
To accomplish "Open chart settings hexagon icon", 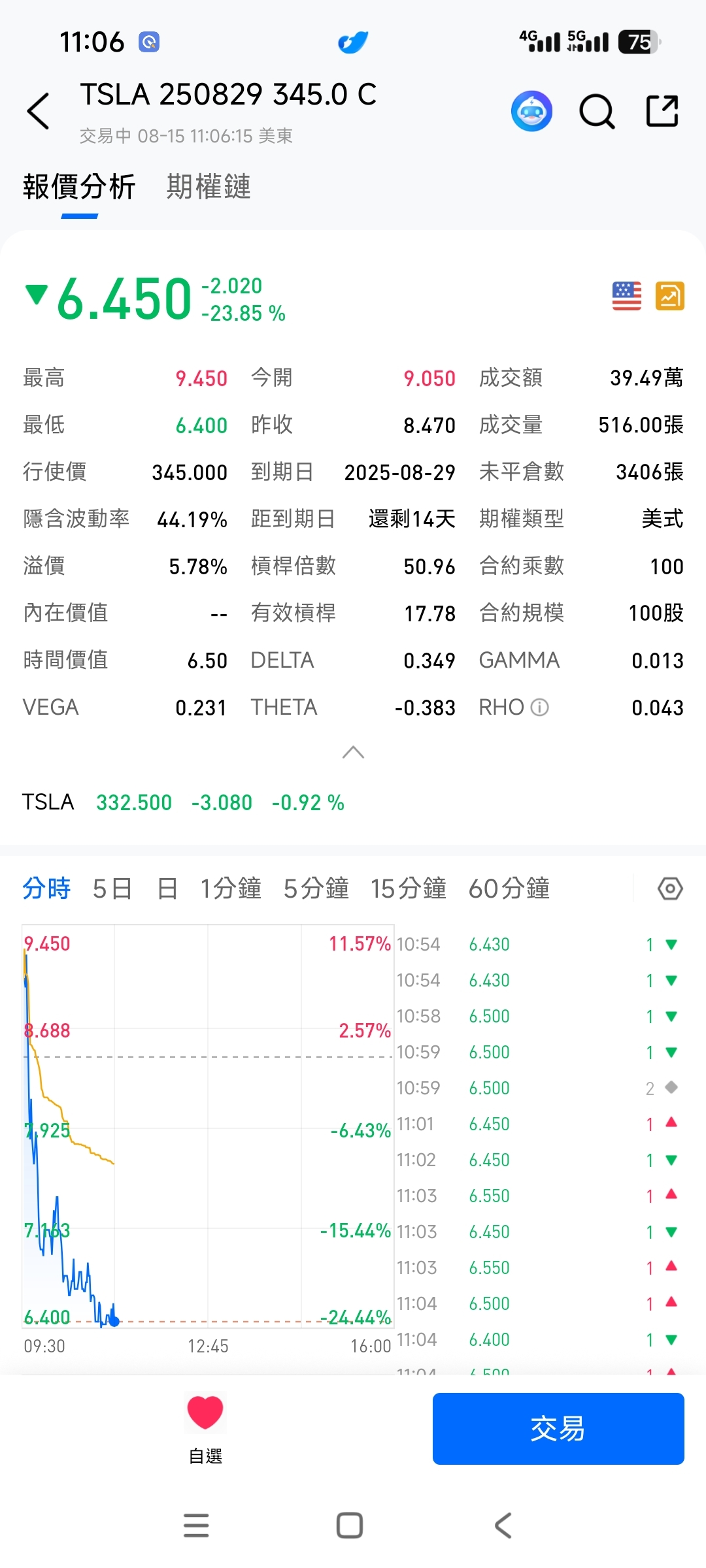I will click(x=670, y=889).
